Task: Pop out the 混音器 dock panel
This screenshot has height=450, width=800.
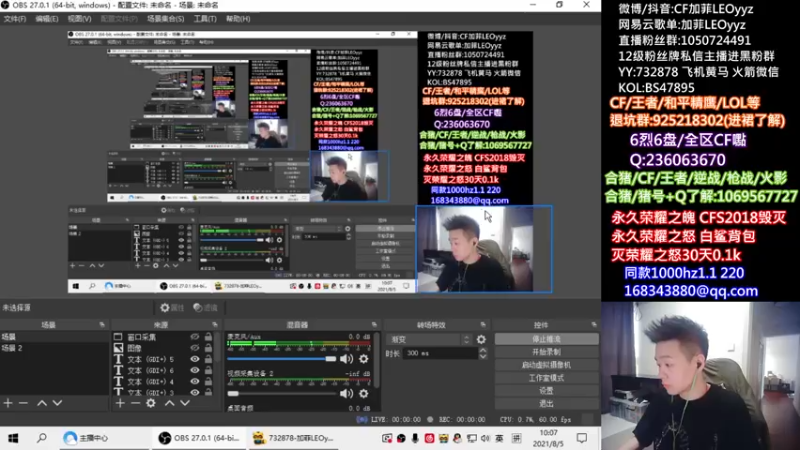Action: (374, 324)
